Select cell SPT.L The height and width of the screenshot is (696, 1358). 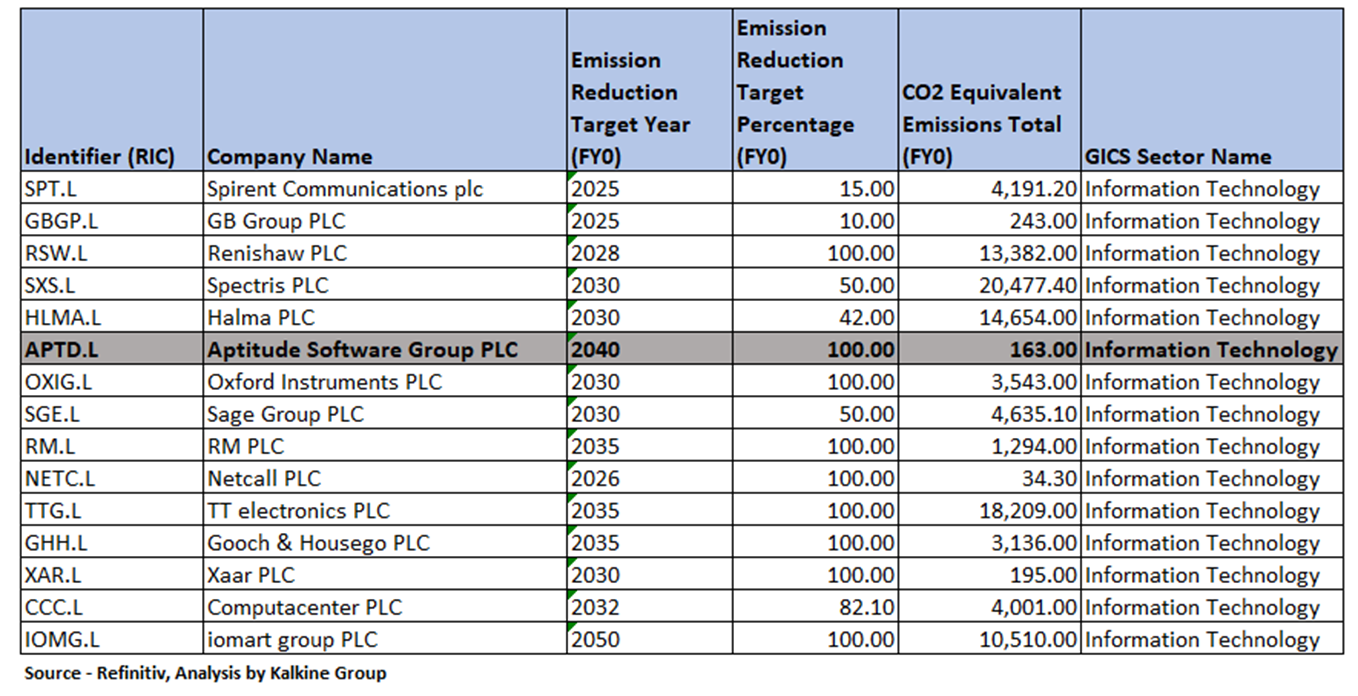pos(112,188)
